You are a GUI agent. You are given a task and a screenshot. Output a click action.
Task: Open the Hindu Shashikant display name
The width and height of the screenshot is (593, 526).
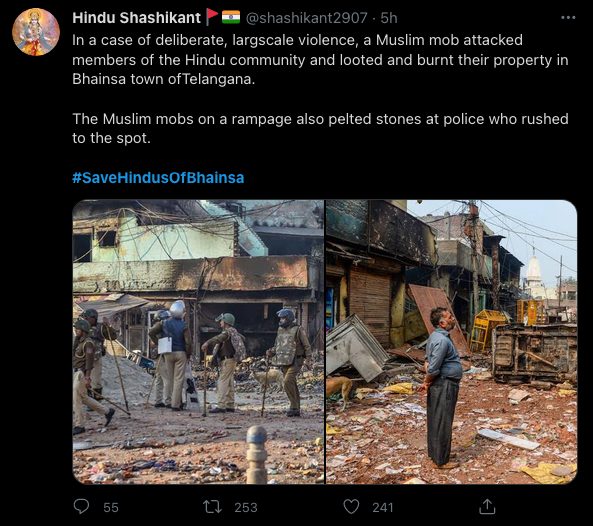137,18
